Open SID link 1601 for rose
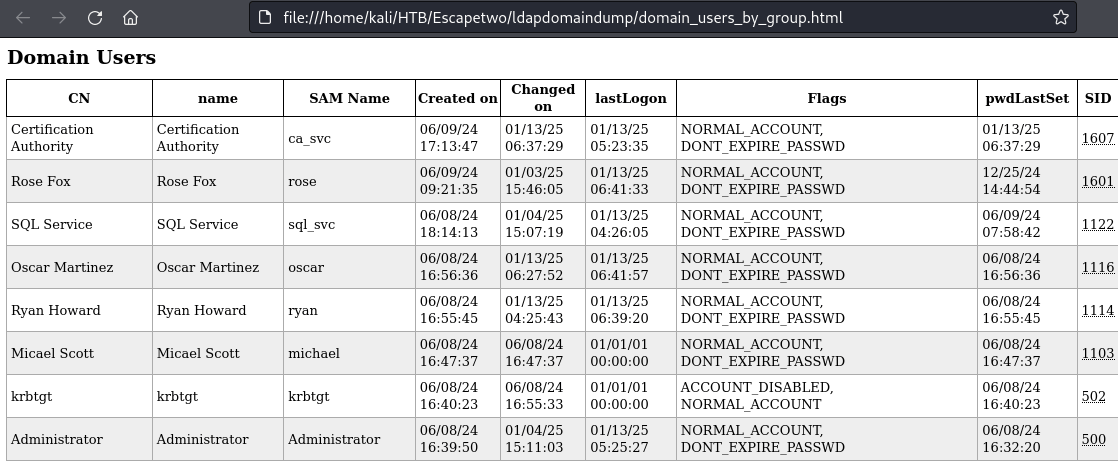The image size is (1118, 467). click(x=1097, y=181)
